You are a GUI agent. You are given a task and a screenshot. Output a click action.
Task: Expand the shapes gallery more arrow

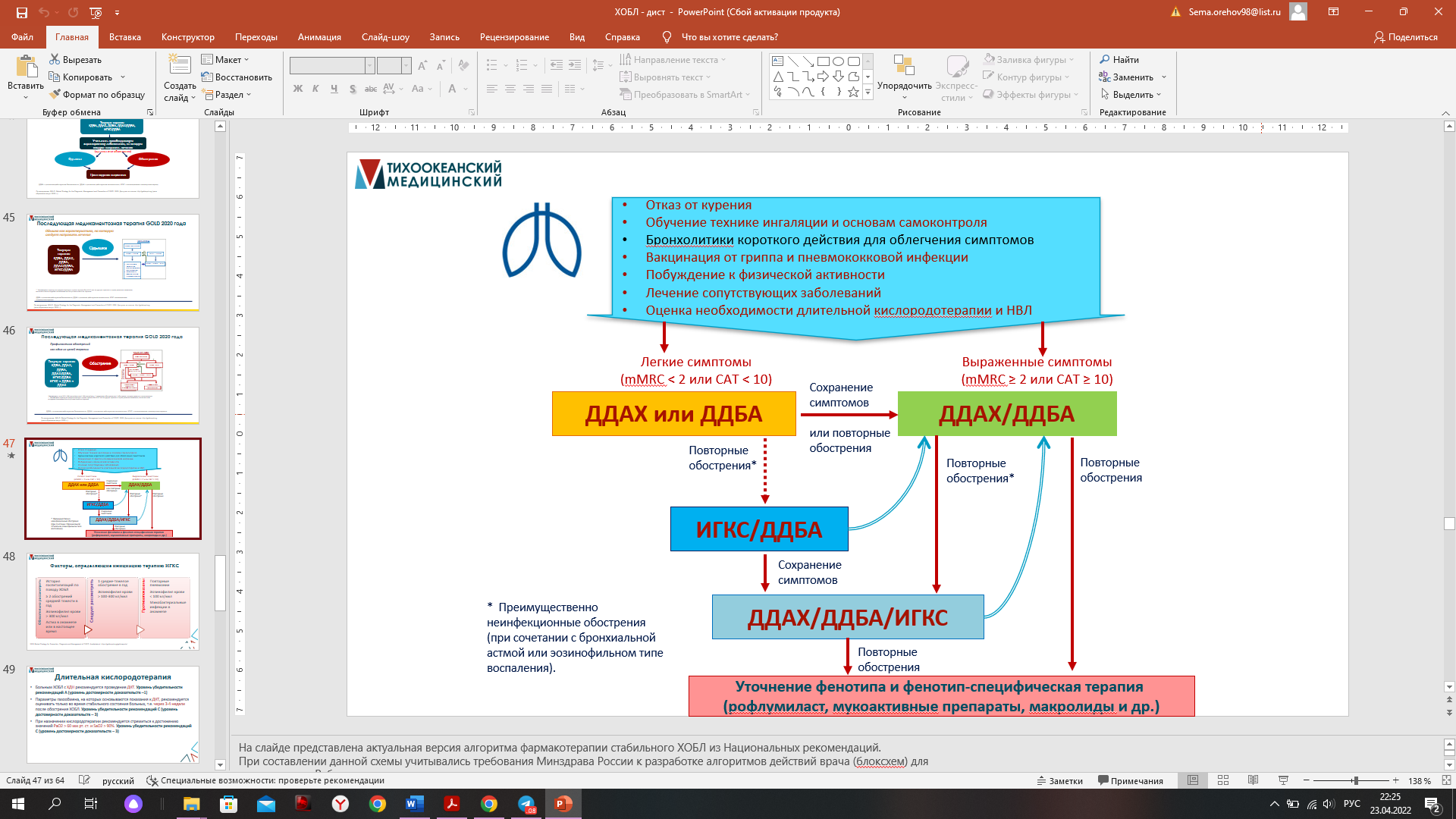868,93
